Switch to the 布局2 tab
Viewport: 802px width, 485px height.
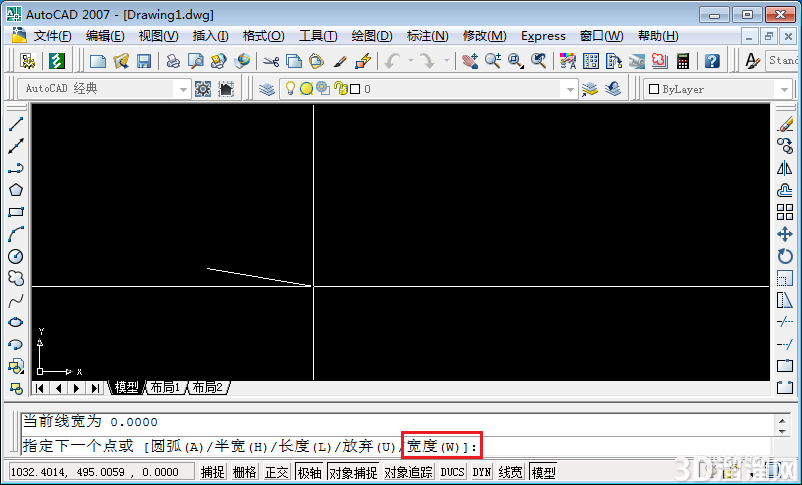point(208,387)
